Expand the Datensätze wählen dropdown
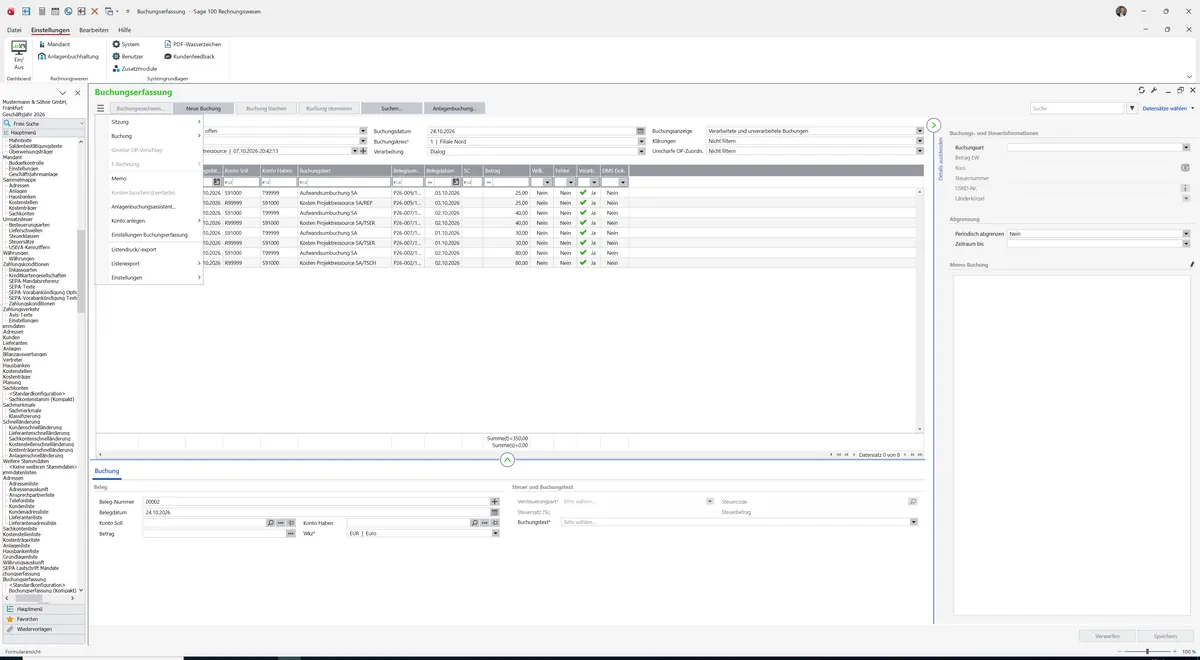Screen dimensions: 1200x660 (x=1168, y=108)
